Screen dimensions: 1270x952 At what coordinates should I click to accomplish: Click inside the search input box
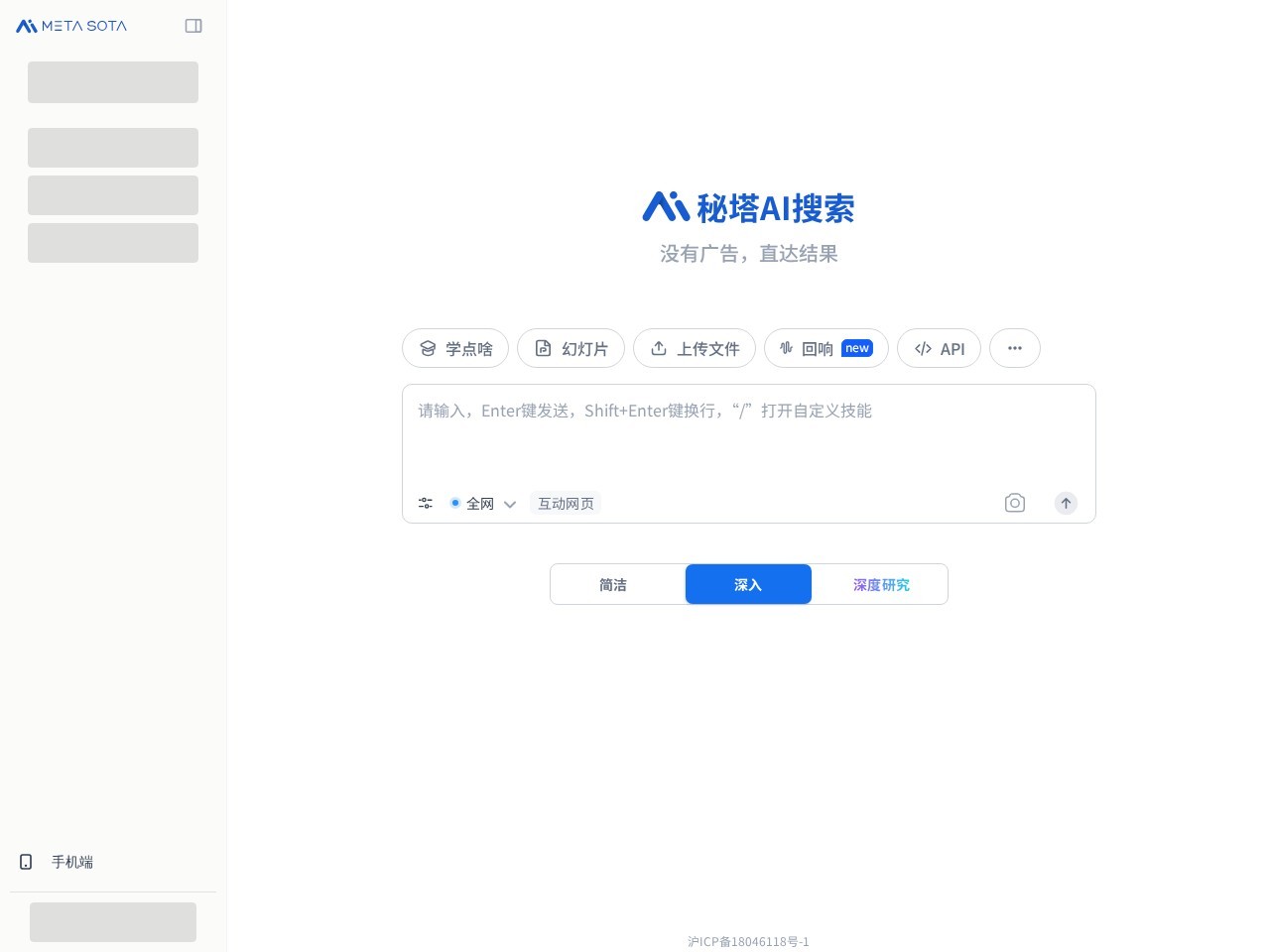748,436
